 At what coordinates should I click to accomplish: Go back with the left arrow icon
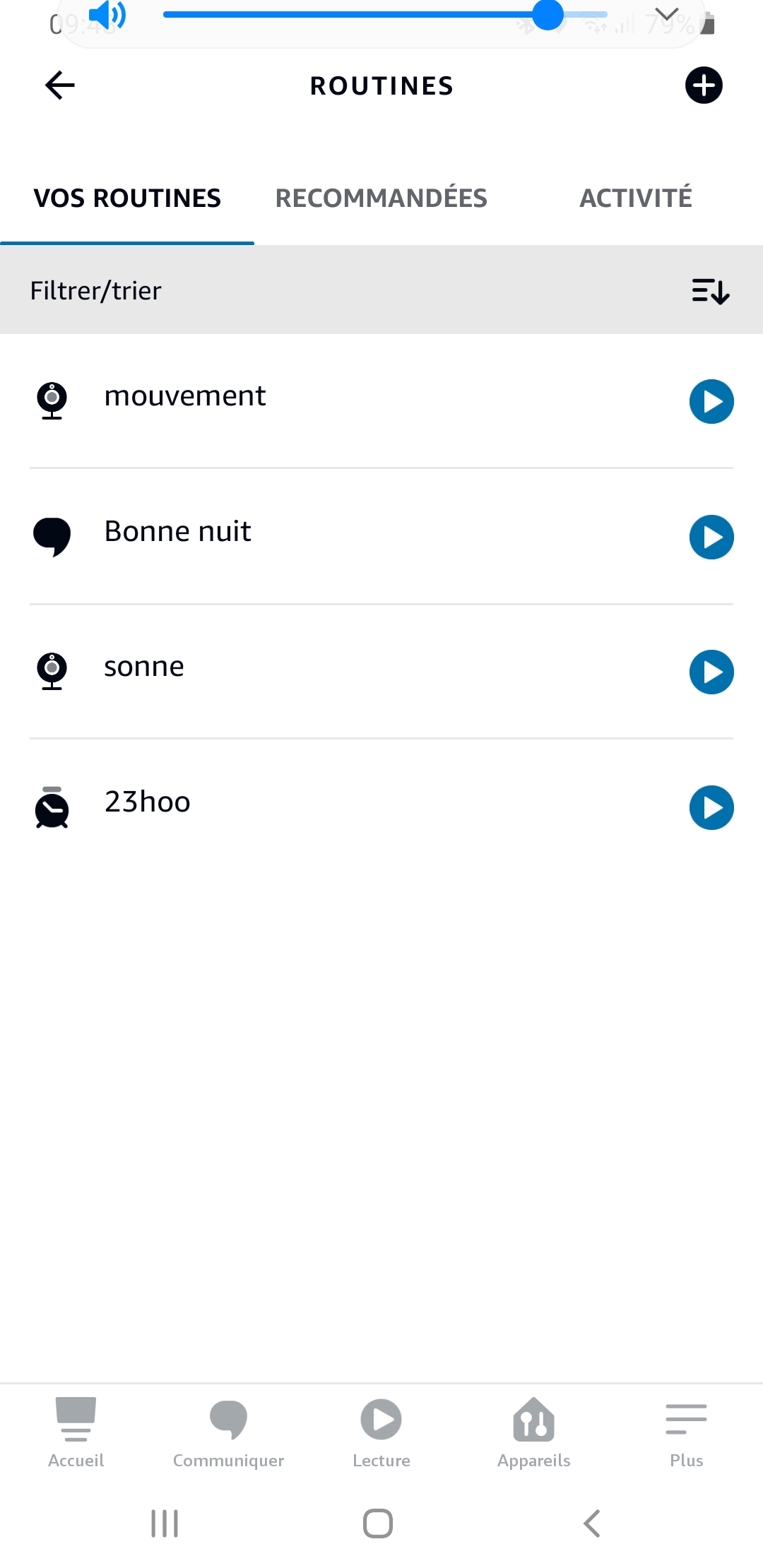pyautogui.click(x=60, y=85)
